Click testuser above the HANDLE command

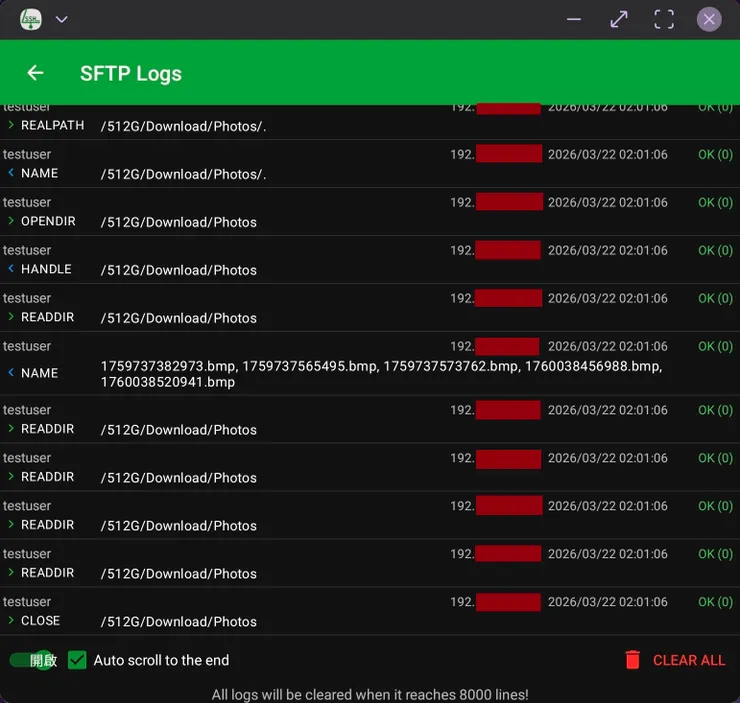(x=27, y=250)
